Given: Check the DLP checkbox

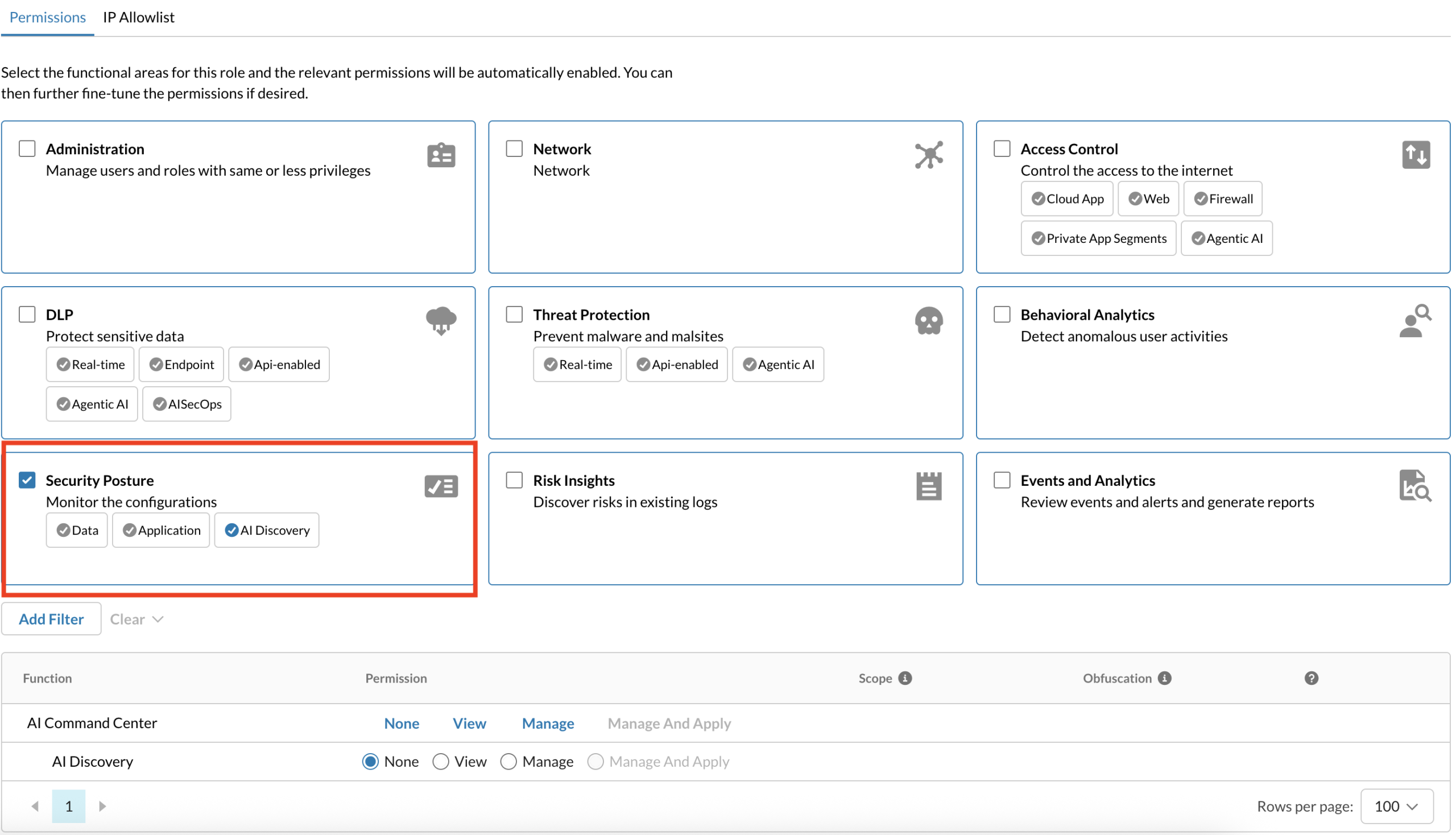Looking at the screenshot, I should coord(27,315).
